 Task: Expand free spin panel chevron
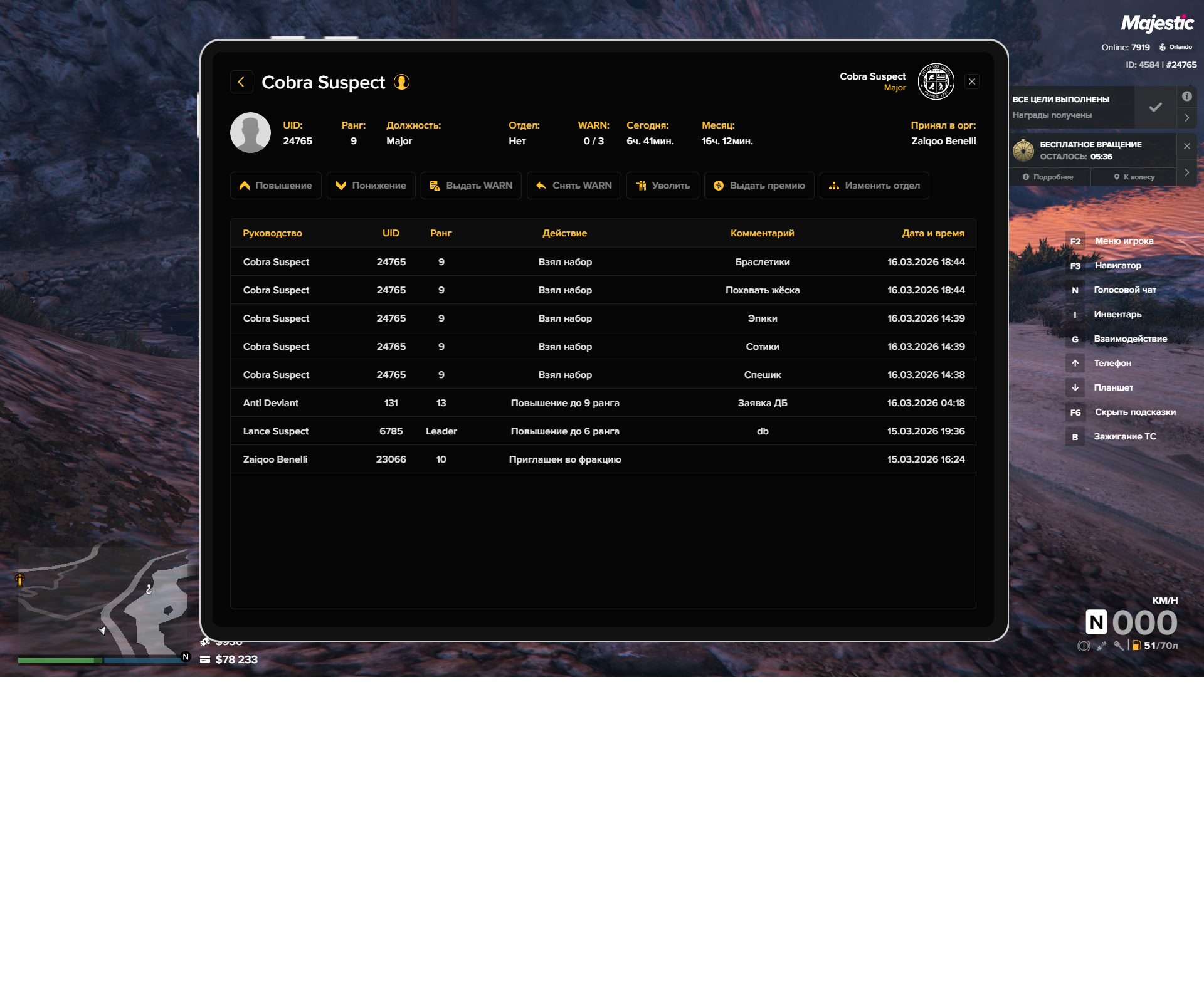point(1186,172)
